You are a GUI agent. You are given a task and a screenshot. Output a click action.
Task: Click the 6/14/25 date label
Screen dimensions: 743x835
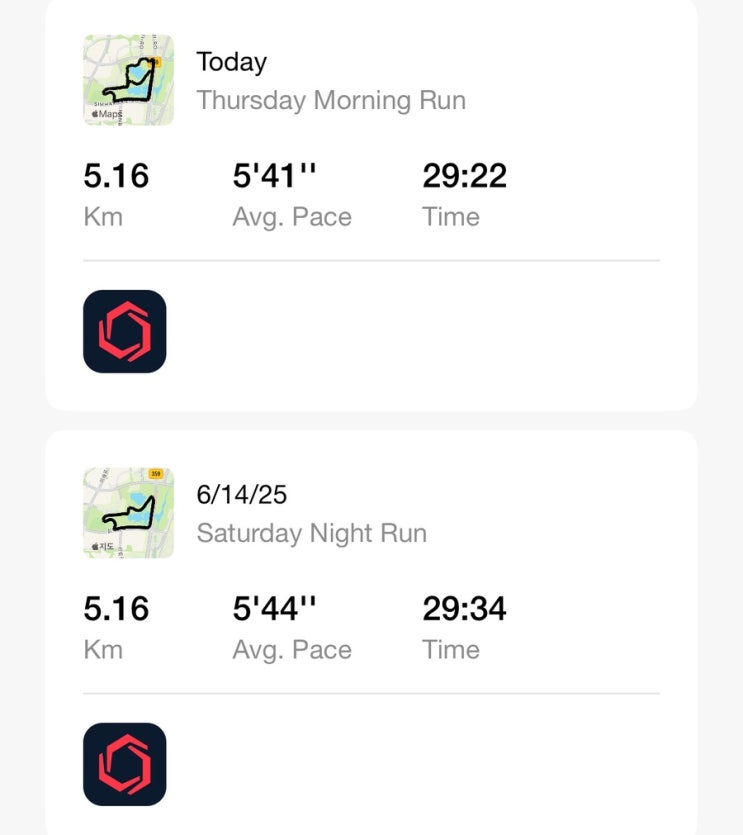pyautogui.click(x=242, y=495)
